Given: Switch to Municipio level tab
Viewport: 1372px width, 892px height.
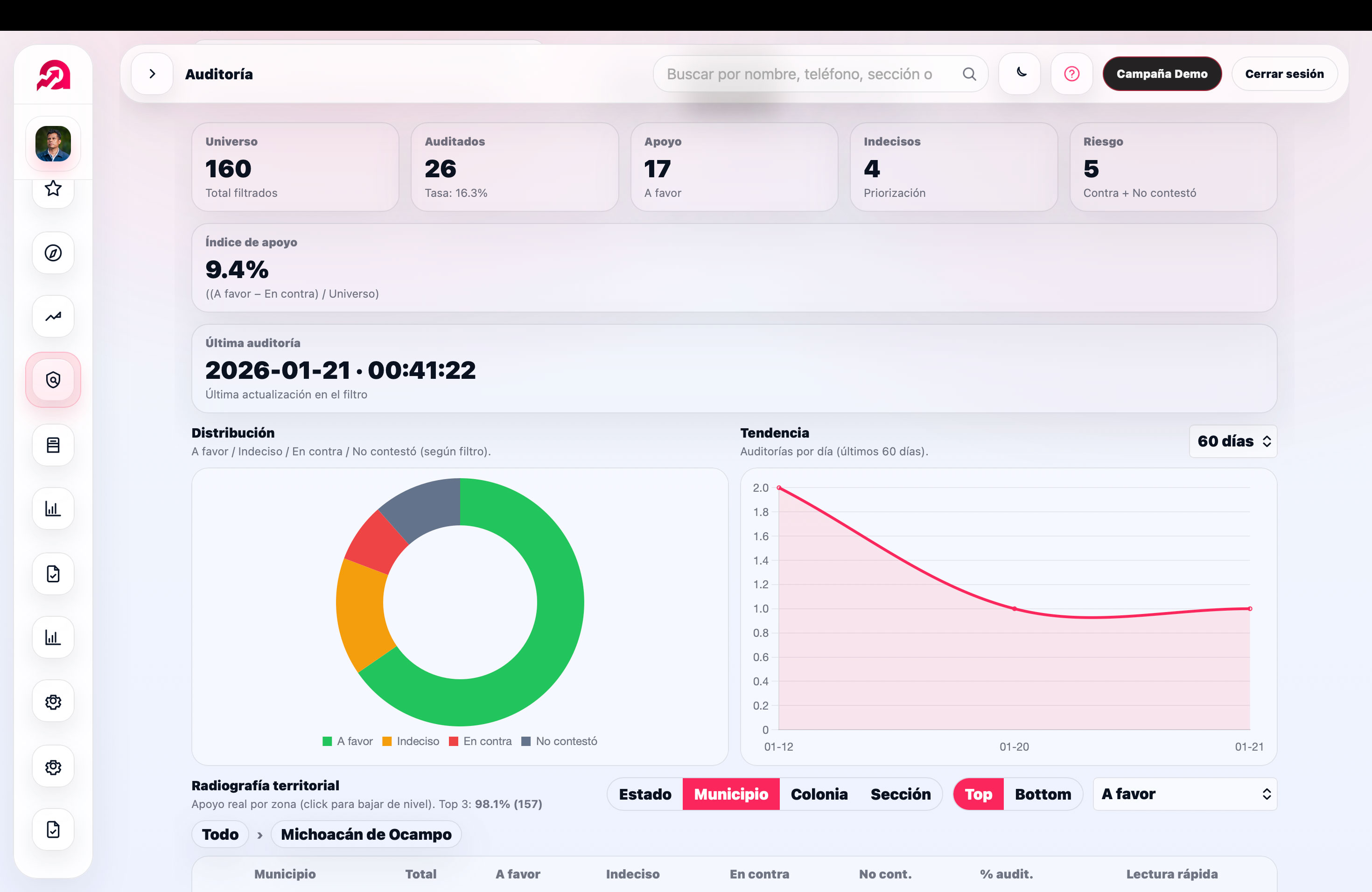Looking at the screenshot, I should point(731,794).
